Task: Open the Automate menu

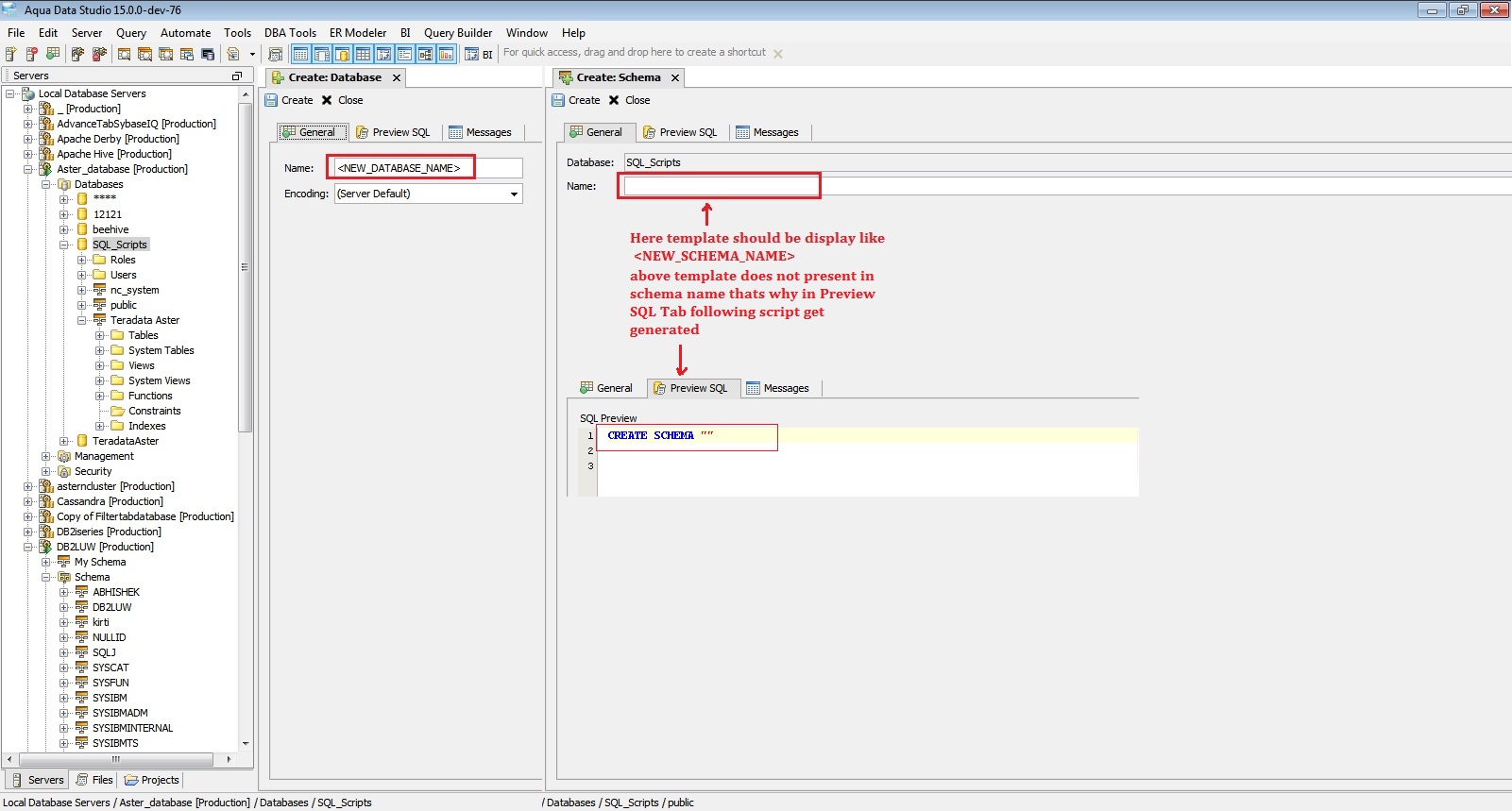Action: (x=185, y=32)
